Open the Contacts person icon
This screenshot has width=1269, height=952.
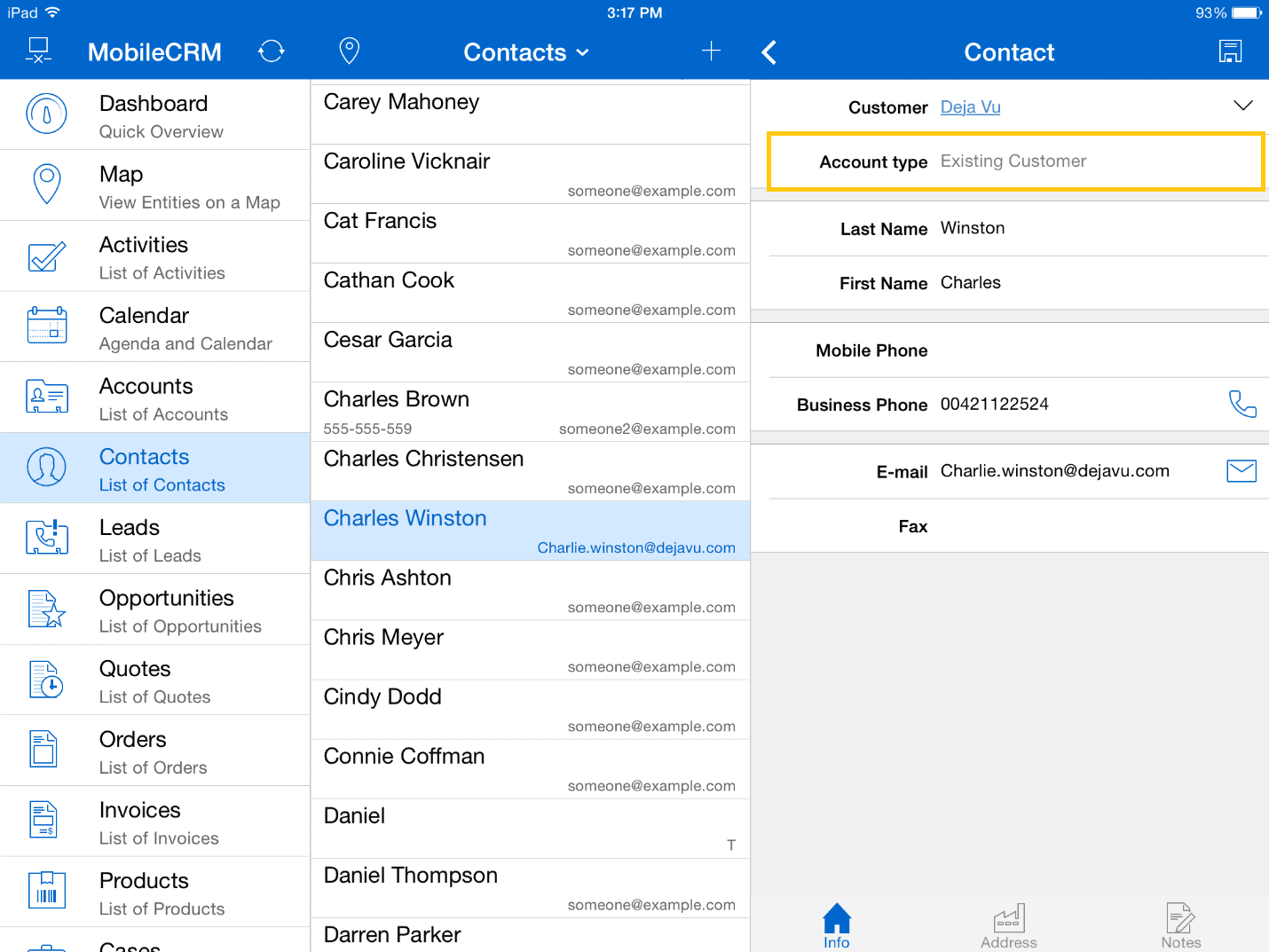[x=46, y=467]
